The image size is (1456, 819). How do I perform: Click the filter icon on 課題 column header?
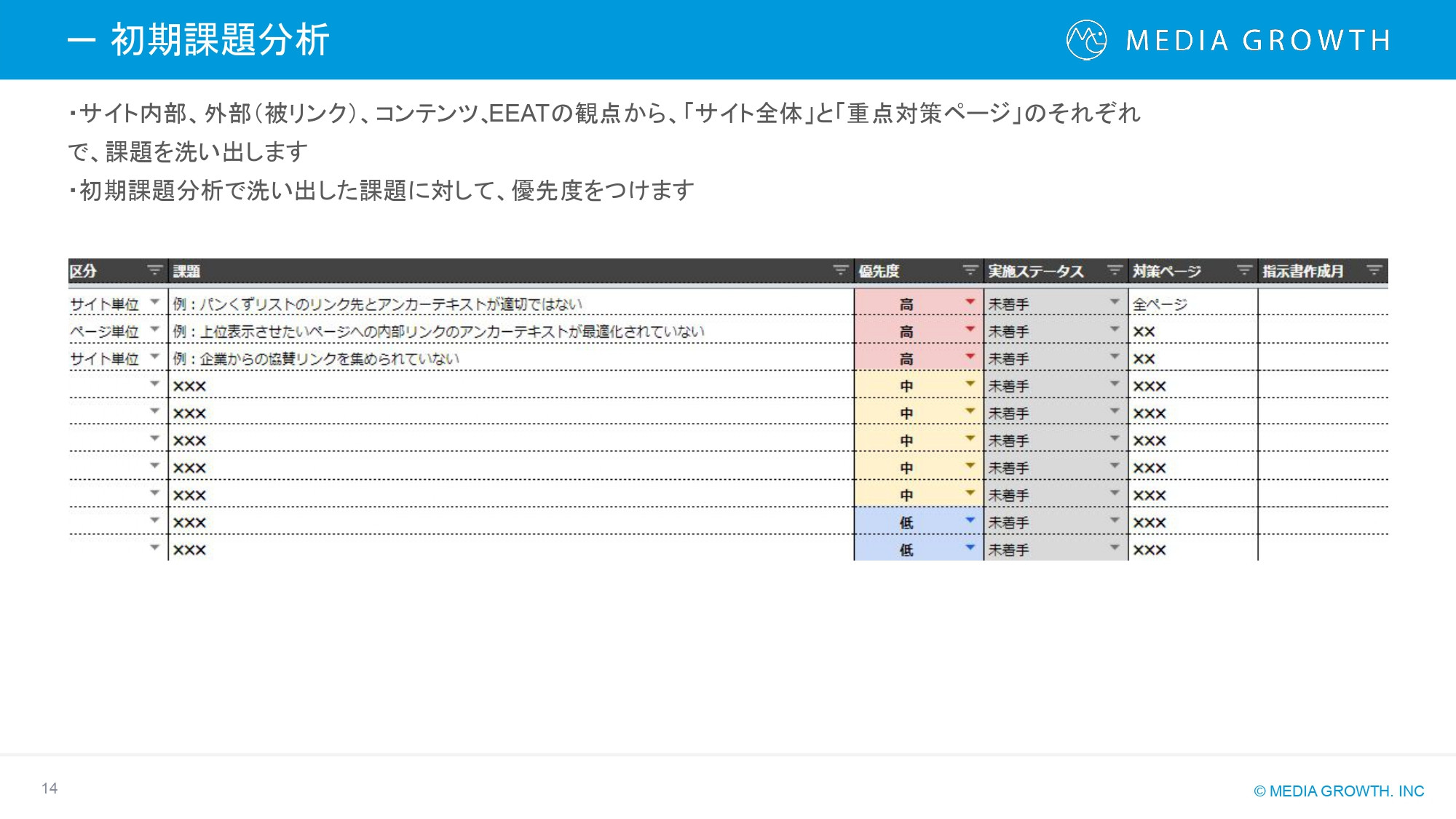pyautogui.click(x=841, y=270)
